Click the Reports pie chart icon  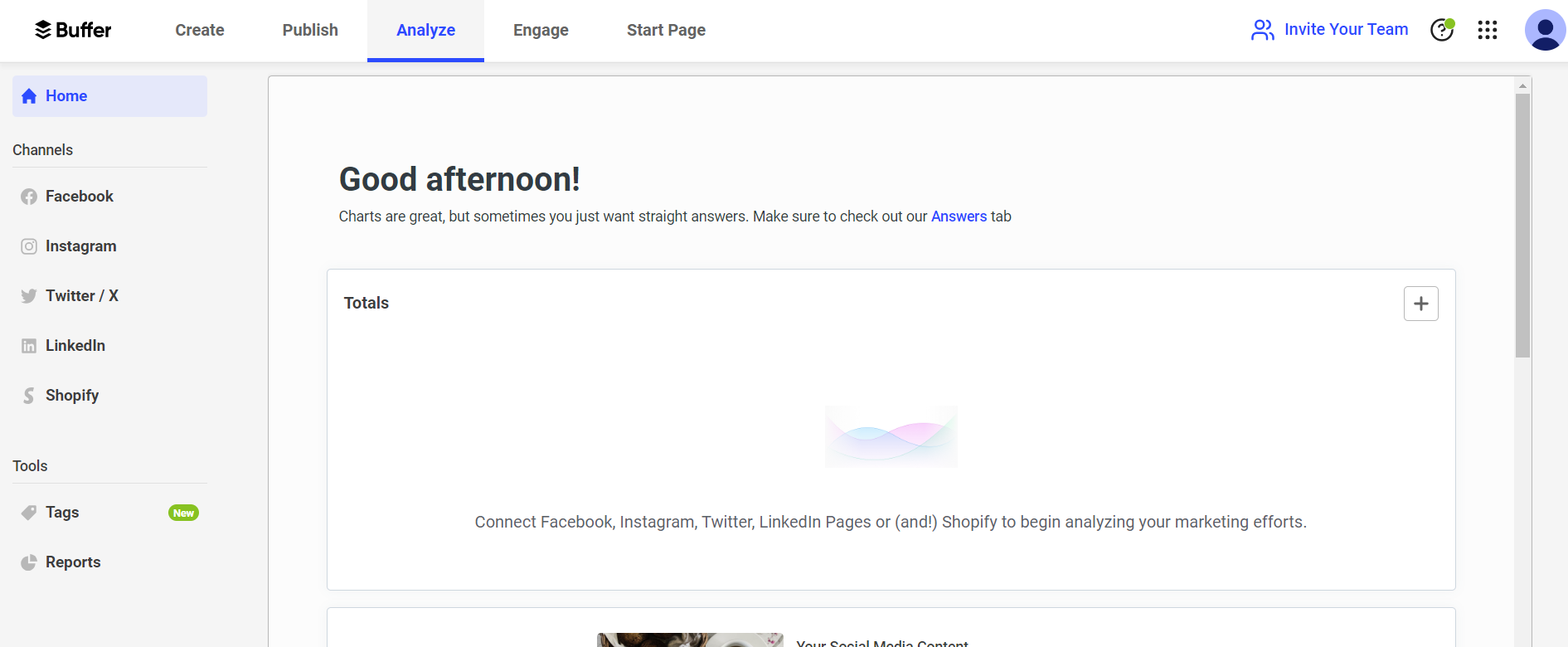[29, 562]
